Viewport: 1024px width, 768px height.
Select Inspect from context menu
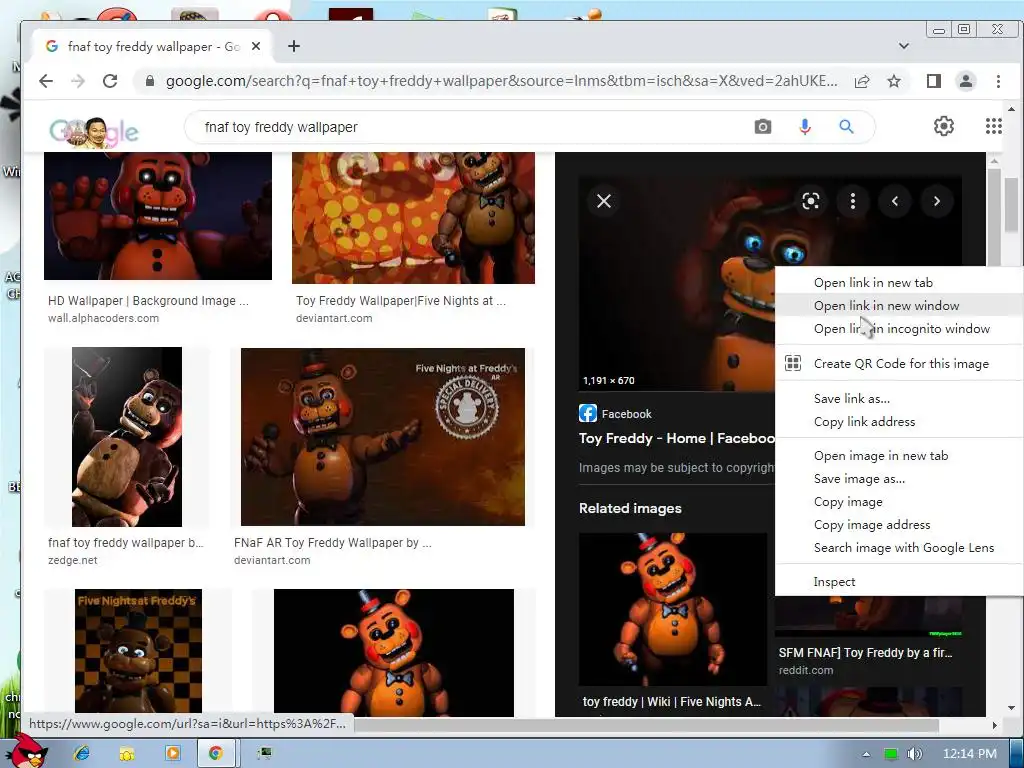[899, 582]
